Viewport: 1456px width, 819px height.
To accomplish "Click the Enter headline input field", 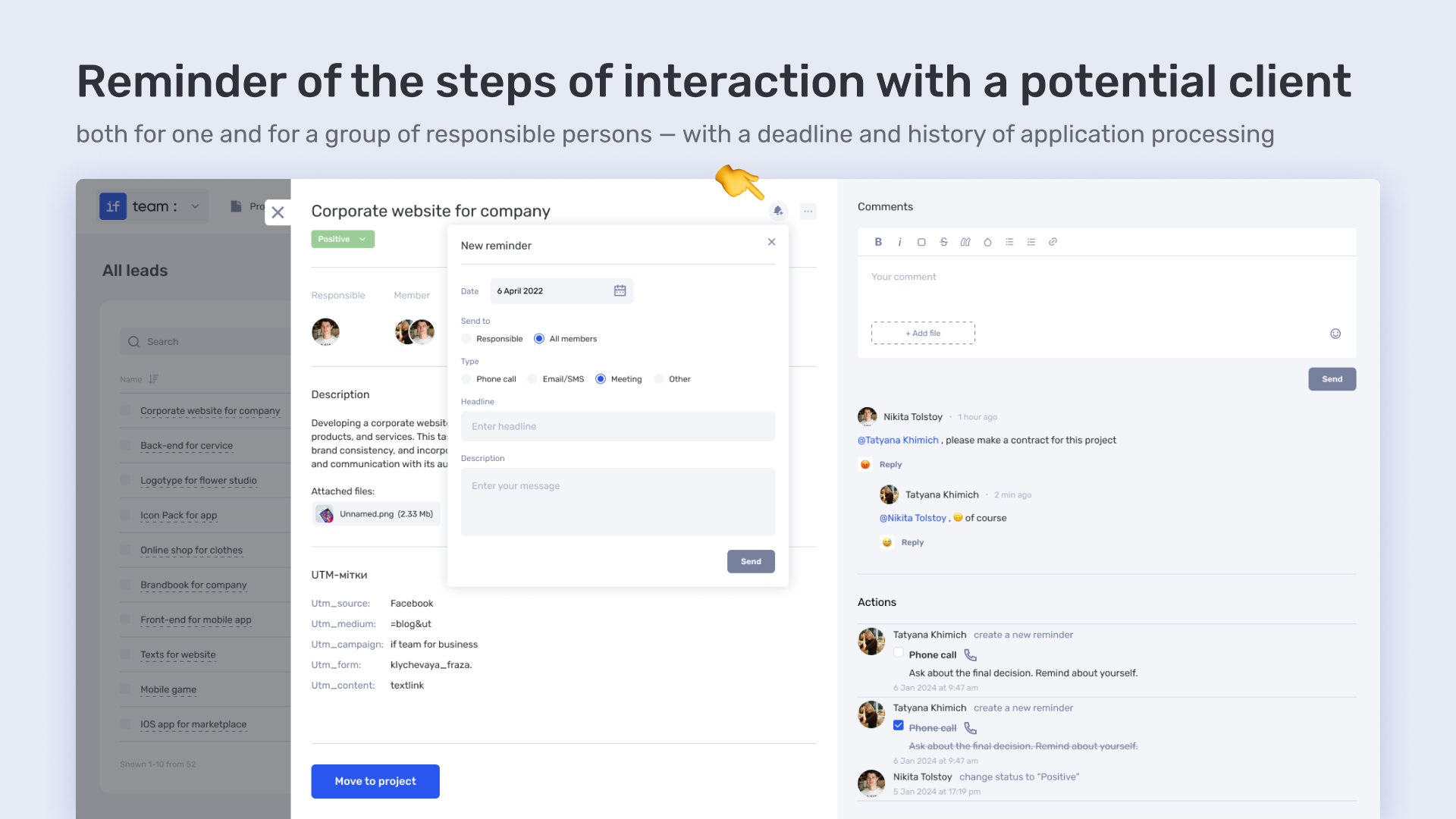I will 618,426.
